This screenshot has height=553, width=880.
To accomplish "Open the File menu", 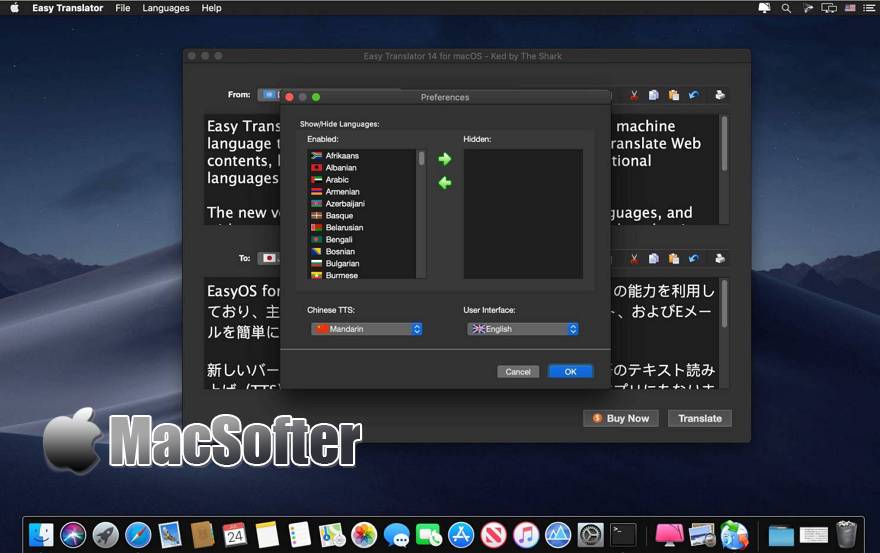I will [122, 8].
